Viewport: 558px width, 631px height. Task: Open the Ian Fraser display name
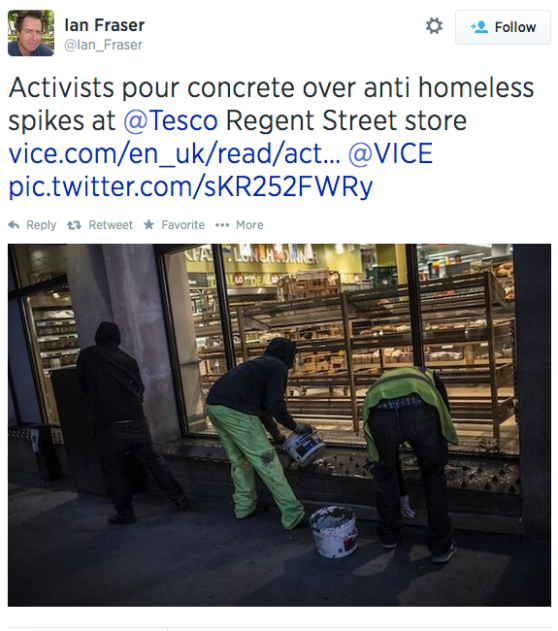pos(105,25)
